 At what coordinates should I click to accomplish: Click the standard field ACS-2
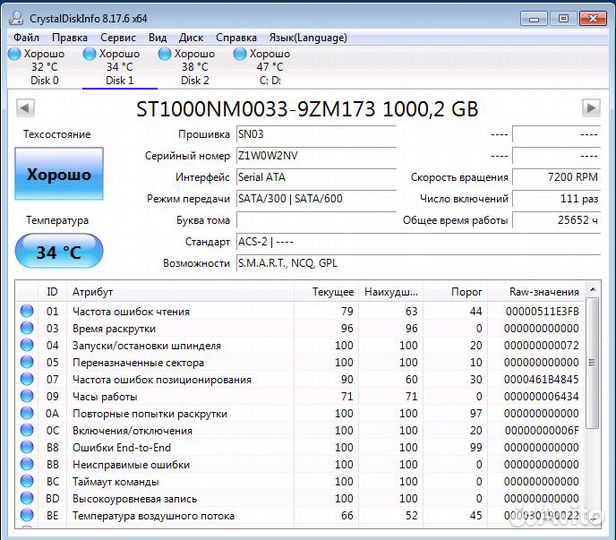point(418,242)
